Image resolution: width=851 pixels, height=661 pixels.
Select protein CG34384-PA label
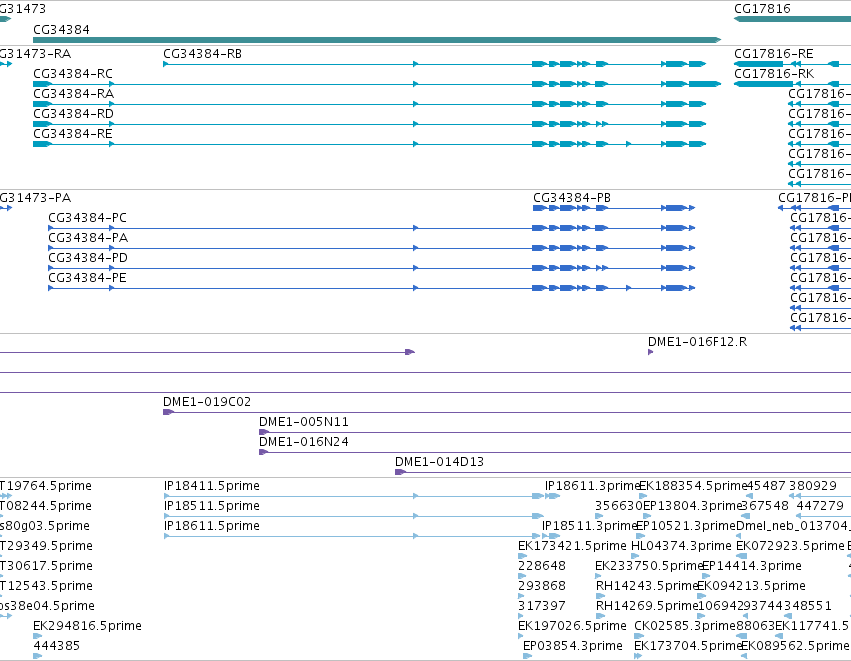[88, 238]
